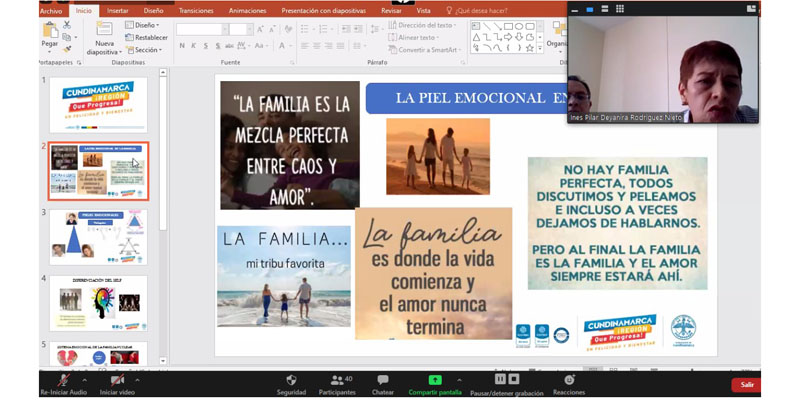The image size is (800, 400).
Task: Select slide 4 thumbnail Diferenciación del self
Action: coord(98,304)
